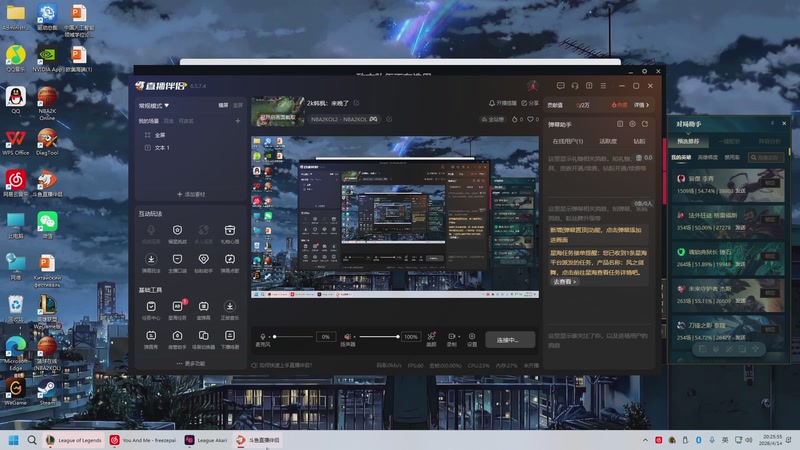
Task: Collapse the chevron under the 对局助手 title
Action: click(x=688, y=132)
